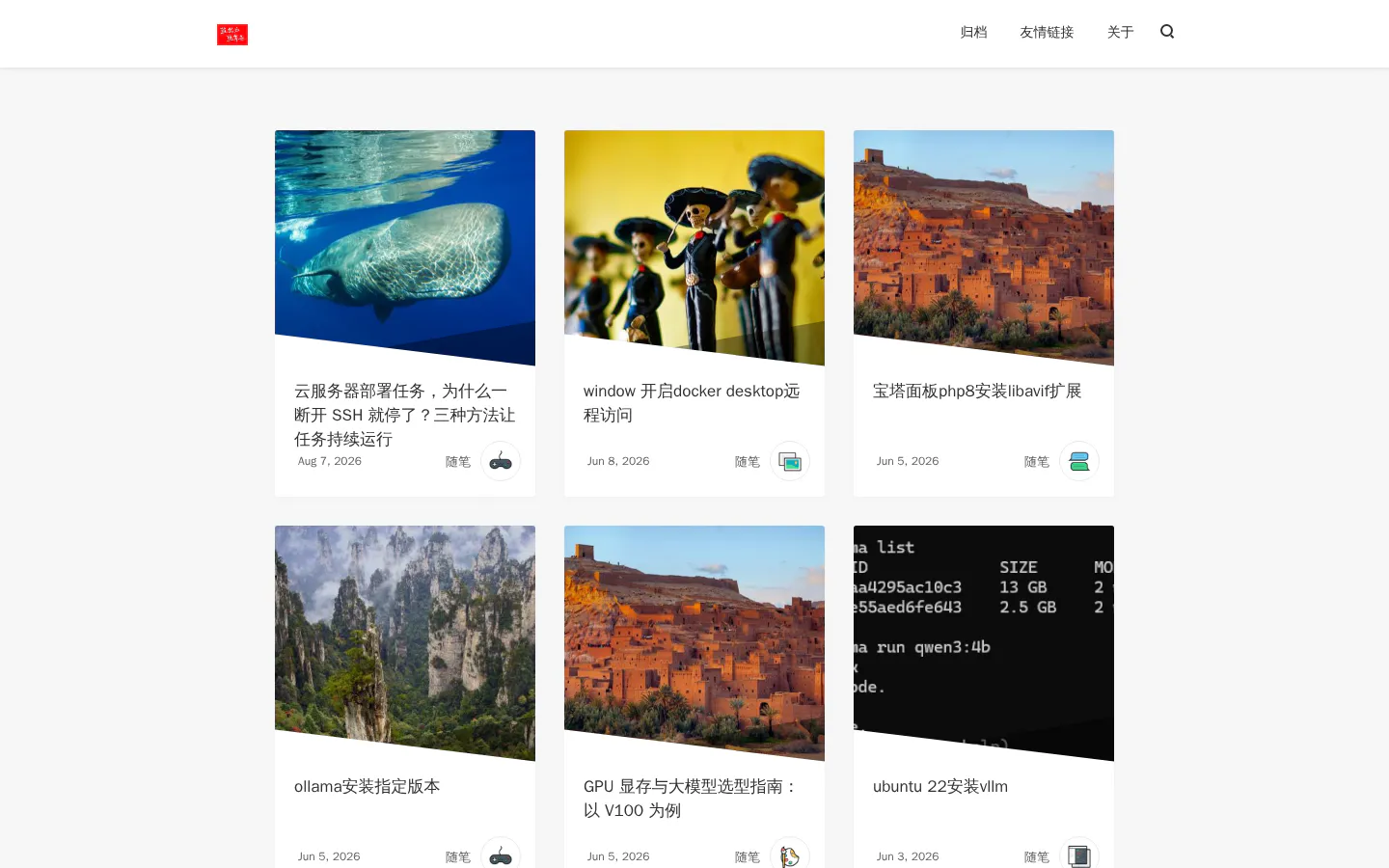Click the 随笔 tag on the ollama post
Image resolution: width=1389 pixels, height=868 pixels.
pos(458,856)
